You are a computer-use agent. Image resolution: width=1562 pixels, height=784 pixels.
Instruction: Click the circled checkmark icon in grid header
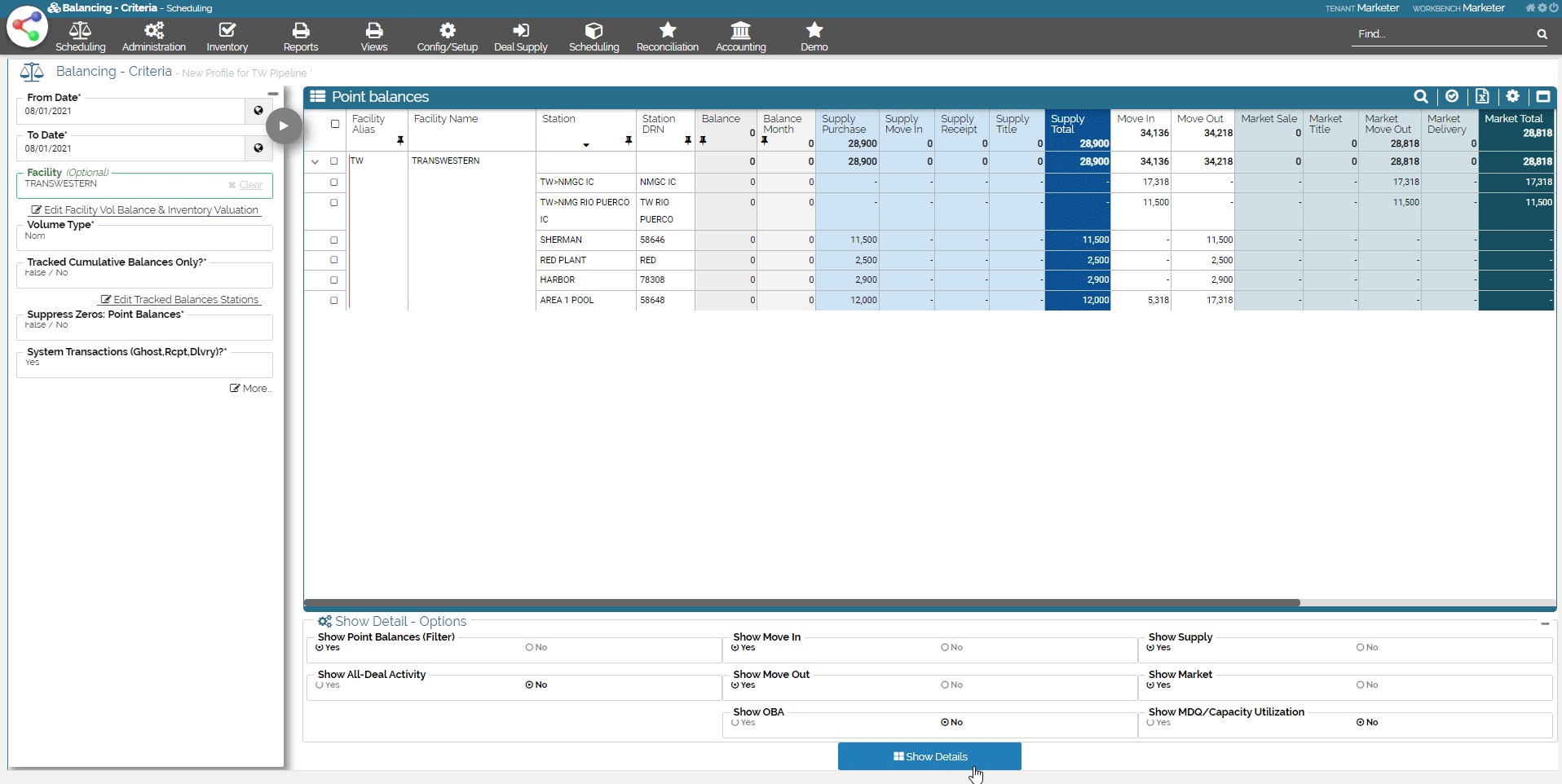click(x=1452, y=97)
